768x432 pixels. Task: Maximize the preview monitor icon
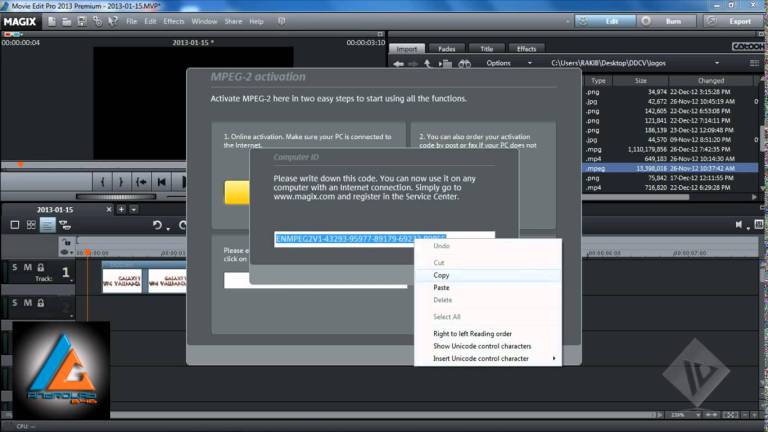pos(380,34)
